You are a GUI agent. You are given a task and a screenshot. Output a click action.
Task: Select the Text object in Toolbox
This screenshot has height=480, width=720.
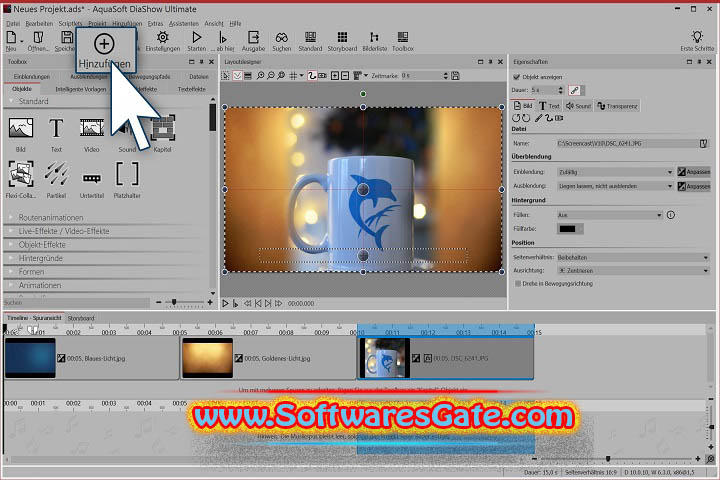pos(56,134)
